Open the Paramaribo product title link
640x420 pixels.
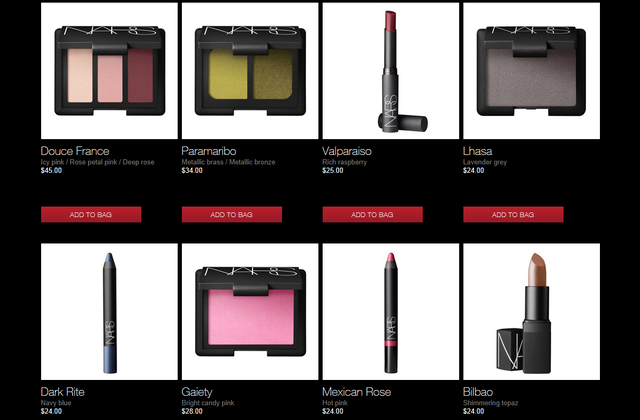pyautogui.click(x=209, y=151)
